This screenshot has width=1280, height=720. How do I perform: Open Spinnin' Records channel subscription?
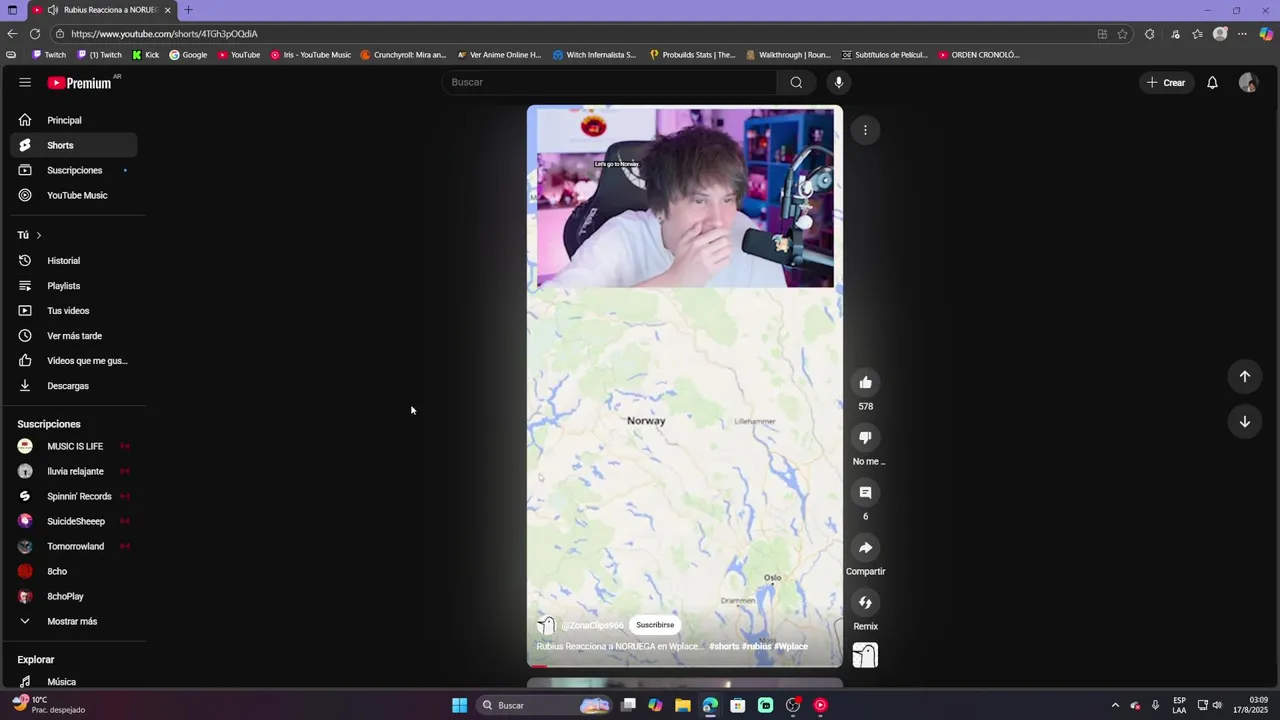click(x=74, y=496)
